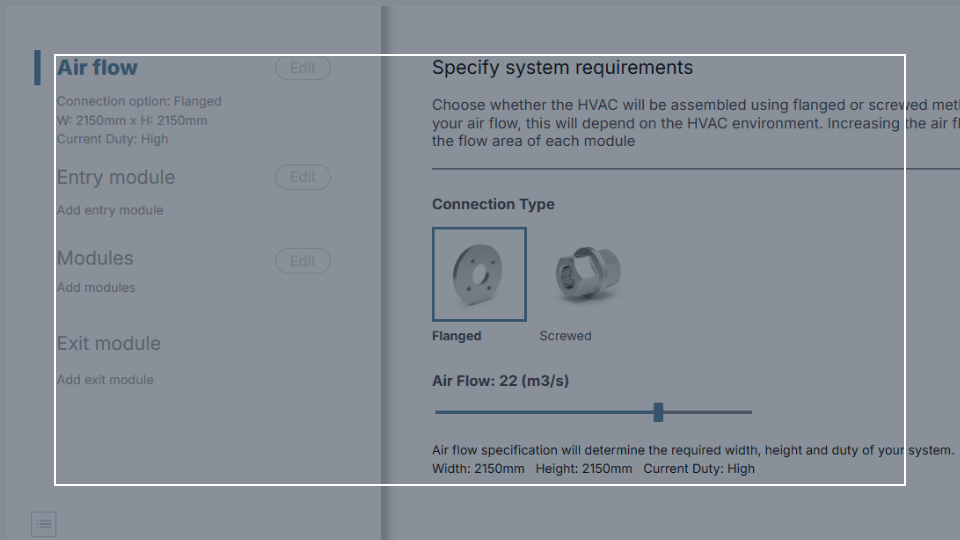Screen dimensions: 960x540
Task: Click the Air Flow slider handle
Action: click(658, 412)
